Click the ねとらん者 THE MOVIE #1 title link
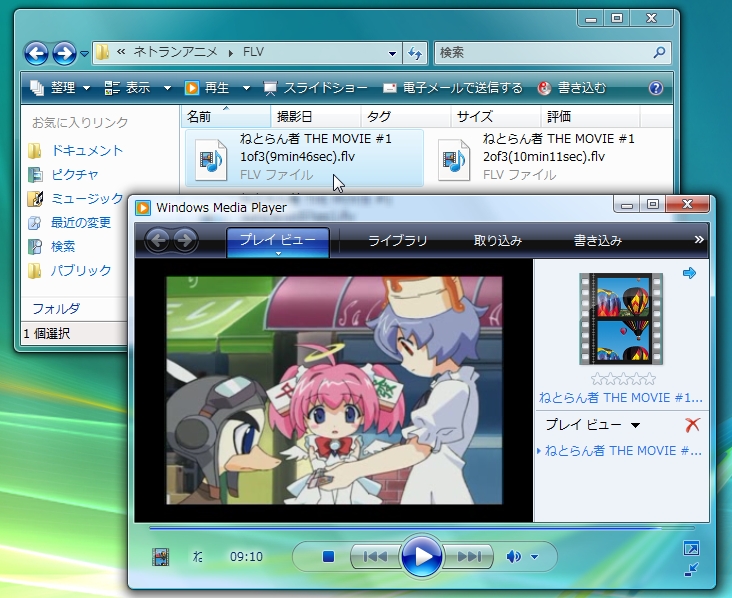Screen dimensions: 732x598 [x=620, y=398]
